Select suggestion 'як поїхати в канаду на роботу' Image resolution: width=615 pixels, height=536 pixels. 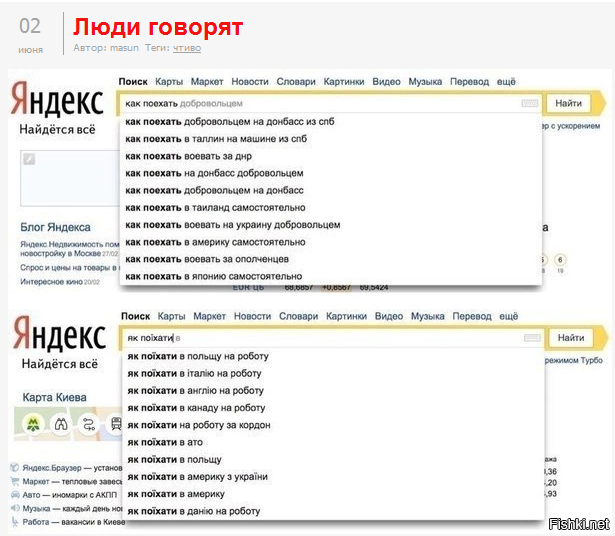pyautogui.click(x=333, y=408)
